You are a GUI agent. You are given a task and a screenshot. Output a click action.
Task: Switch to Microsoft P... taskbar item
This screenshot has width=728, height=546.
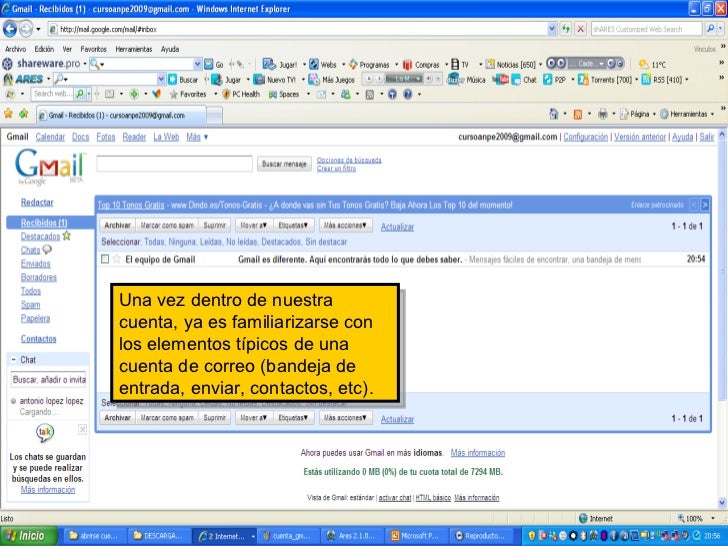[416, 536]
